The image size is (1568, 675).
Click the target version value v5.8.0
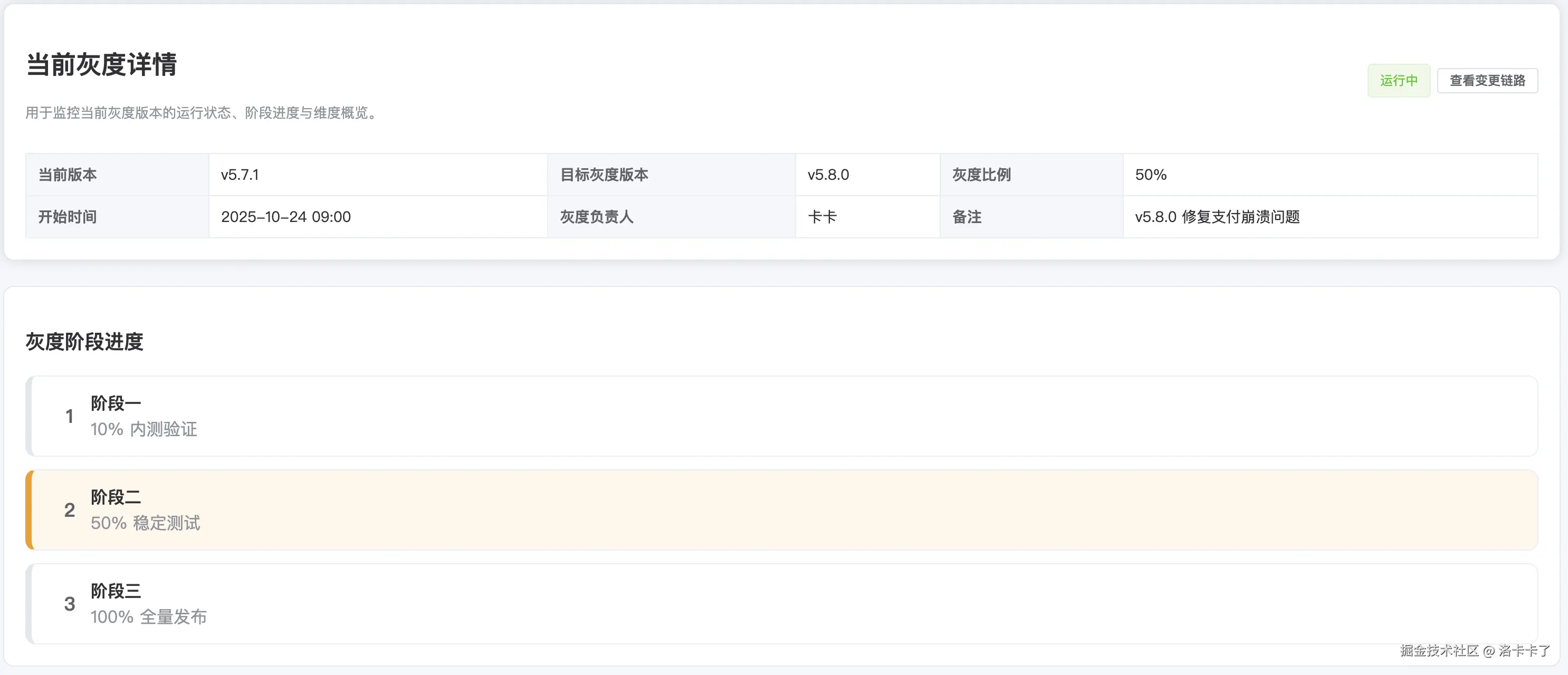point(828,175)
